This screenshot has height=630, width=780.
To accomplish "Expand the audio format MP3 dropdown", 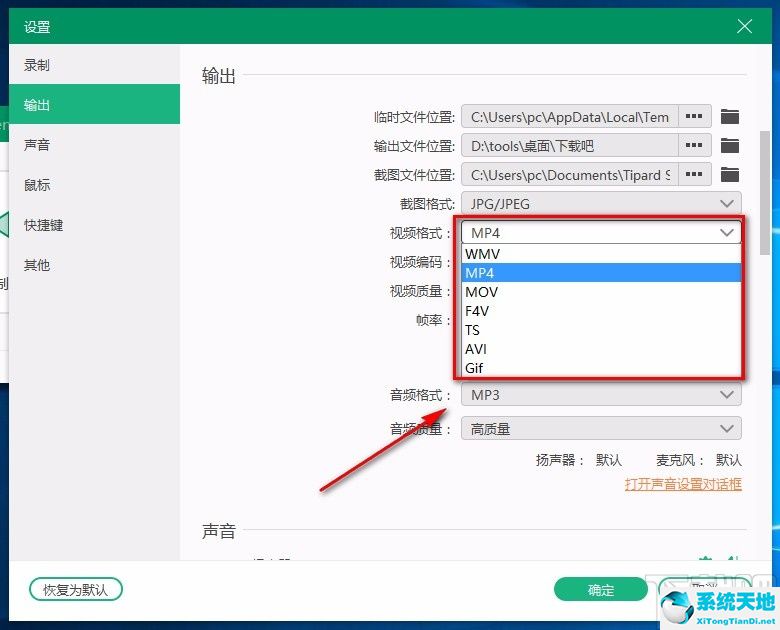I will [601, 395].
